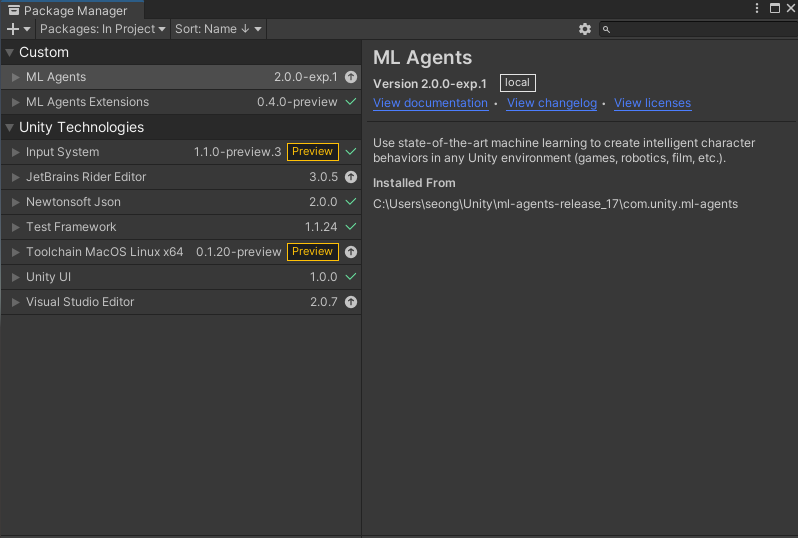
Task: Click the 2.0.7 version text
Action: [324, 302]
